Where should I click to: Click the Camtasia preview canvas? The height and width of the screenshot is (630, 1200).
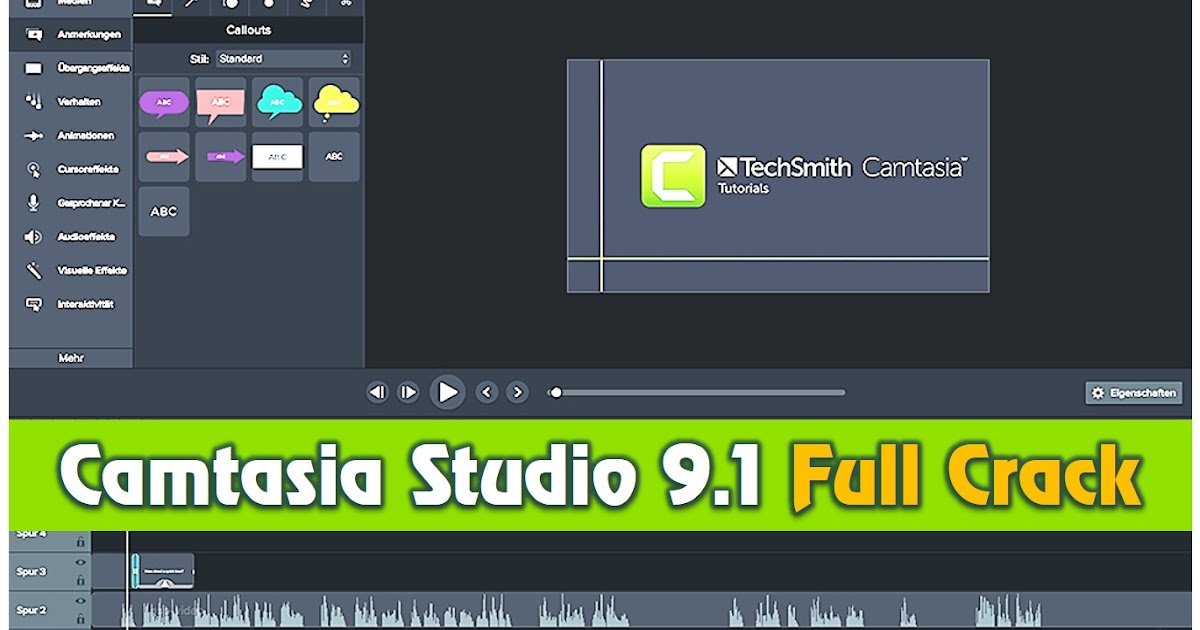[x=778, y=176]
